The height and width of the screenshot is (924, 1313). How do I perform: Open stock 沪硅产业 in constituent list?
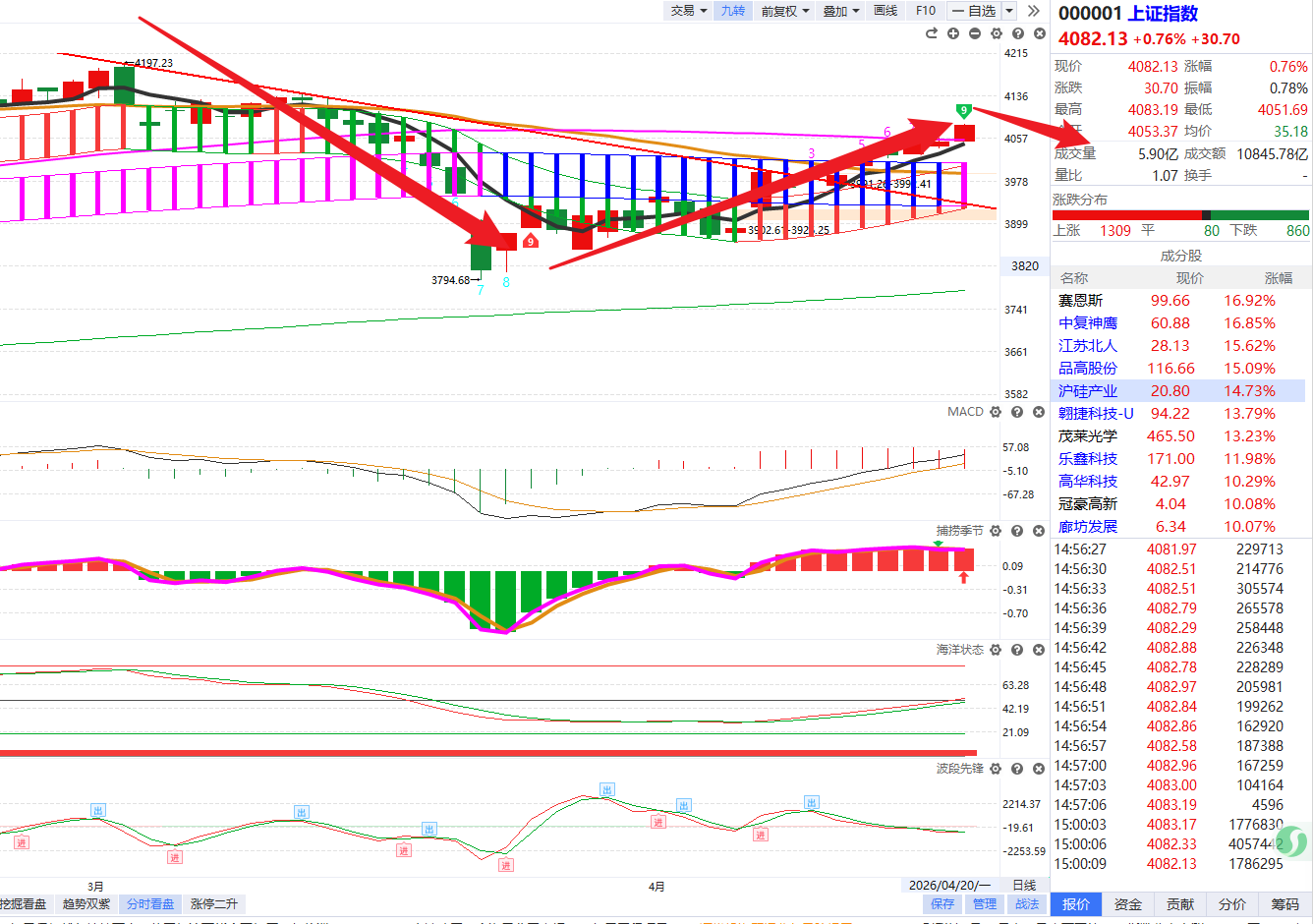(x=1087, y=391)
